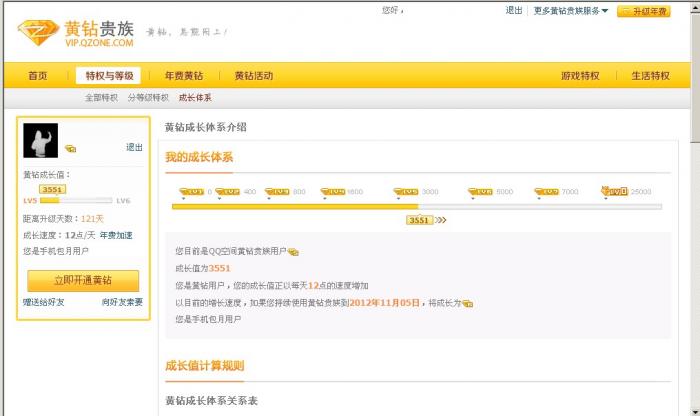Click the orange 3551 after 成长值为
Image resolution: width=700 pixels, height=416 pixels.
pyautogui.click(x=220, y=268)
